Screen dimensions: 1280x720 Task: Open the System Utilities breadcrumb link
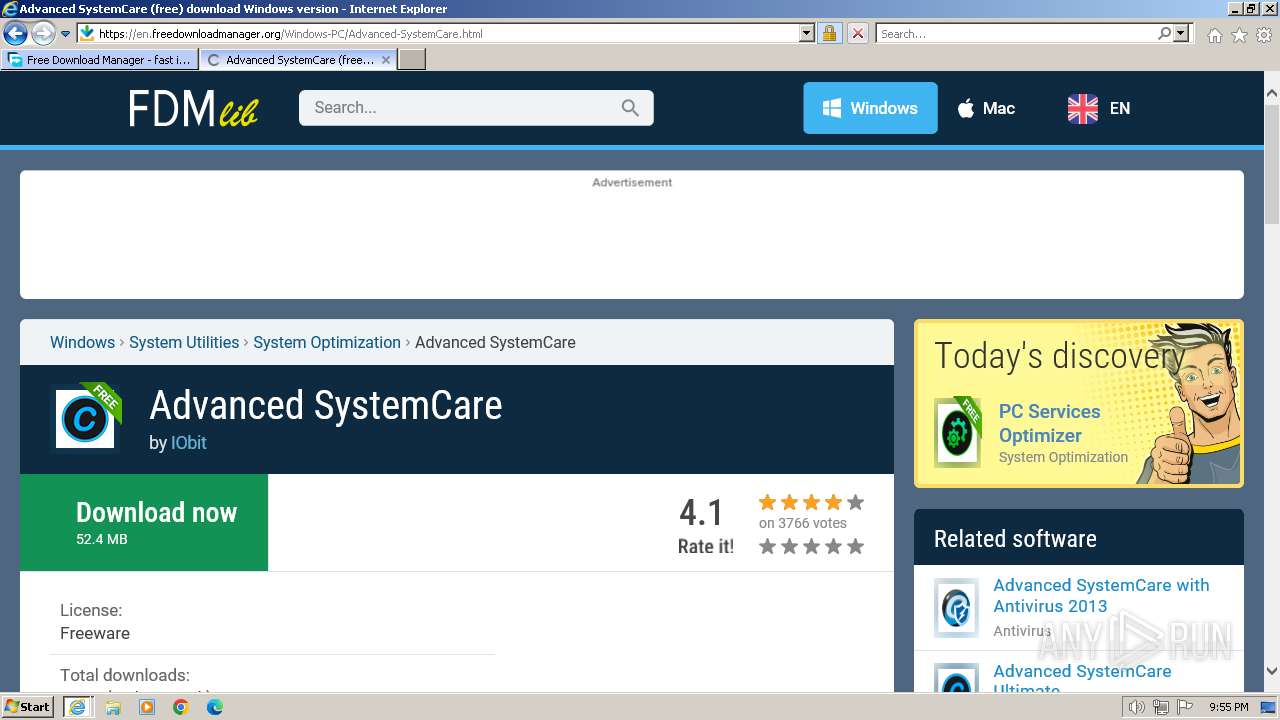[x=184, y=342]
